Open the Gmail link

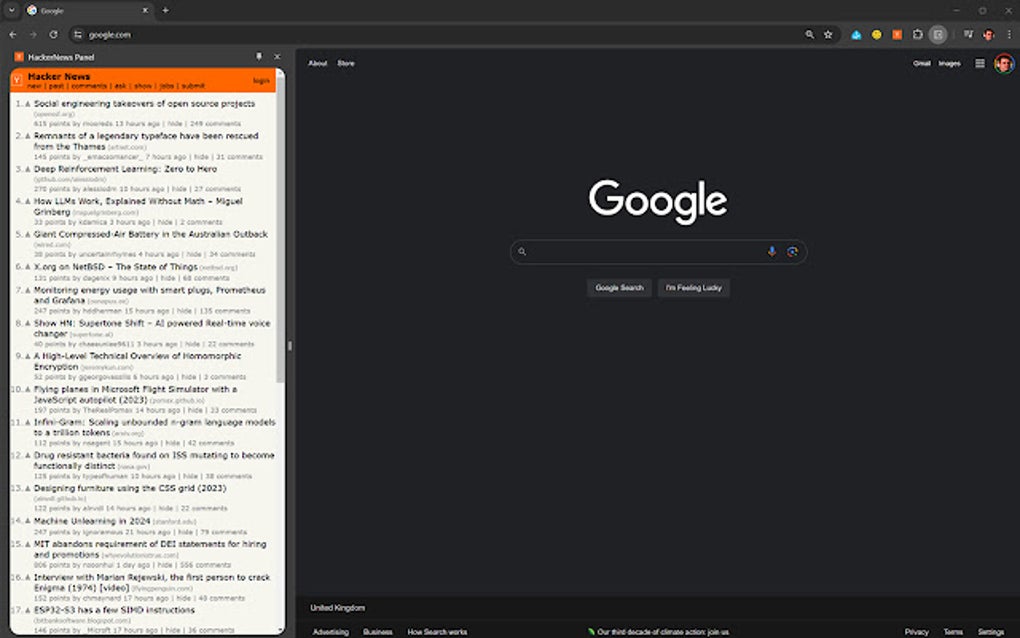click(x=924, y=62)
